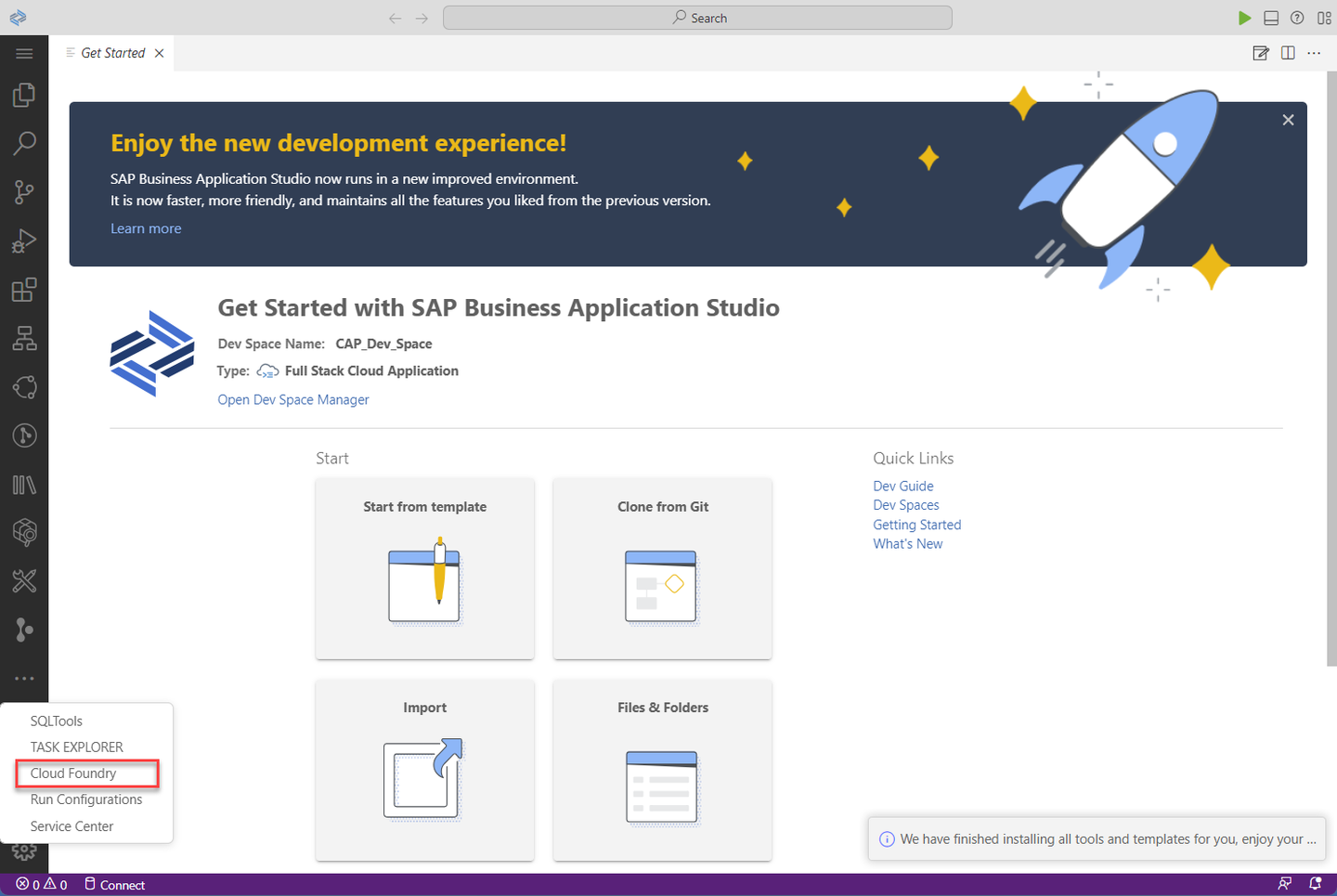Open the Search view icon in sidebar
The image size is (1337, 896).
pyautogui.click(x=24, y=143)
